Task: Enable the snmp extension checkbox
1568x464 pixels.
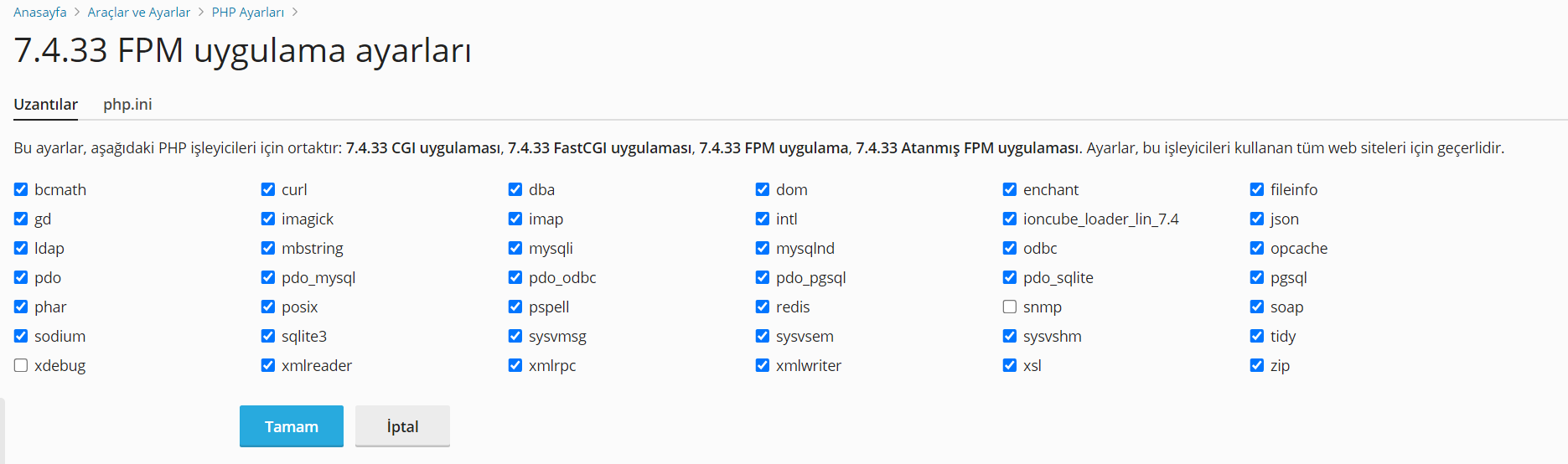Action: [x=1010, y=307]
